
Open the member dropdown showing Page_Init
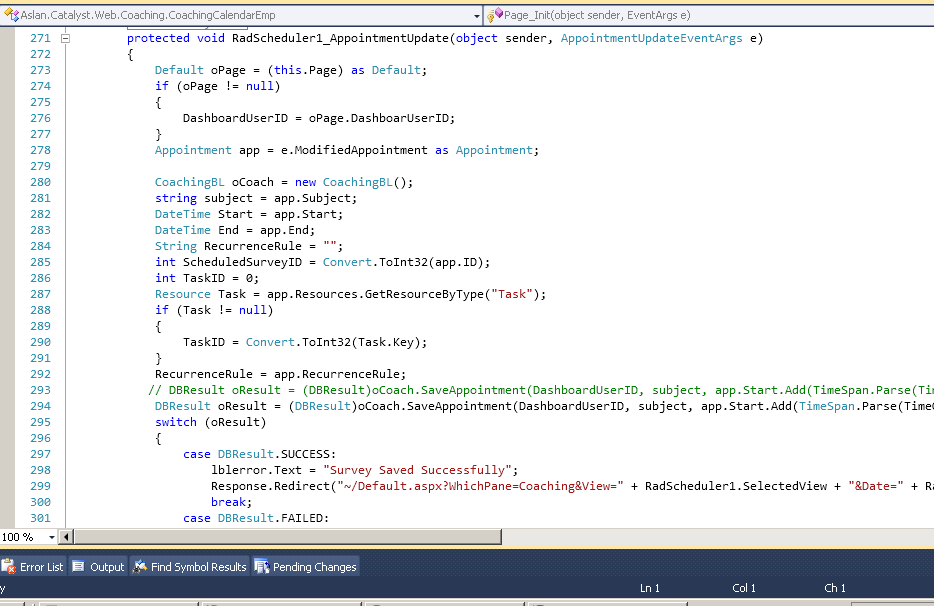[x=709, y=15]
